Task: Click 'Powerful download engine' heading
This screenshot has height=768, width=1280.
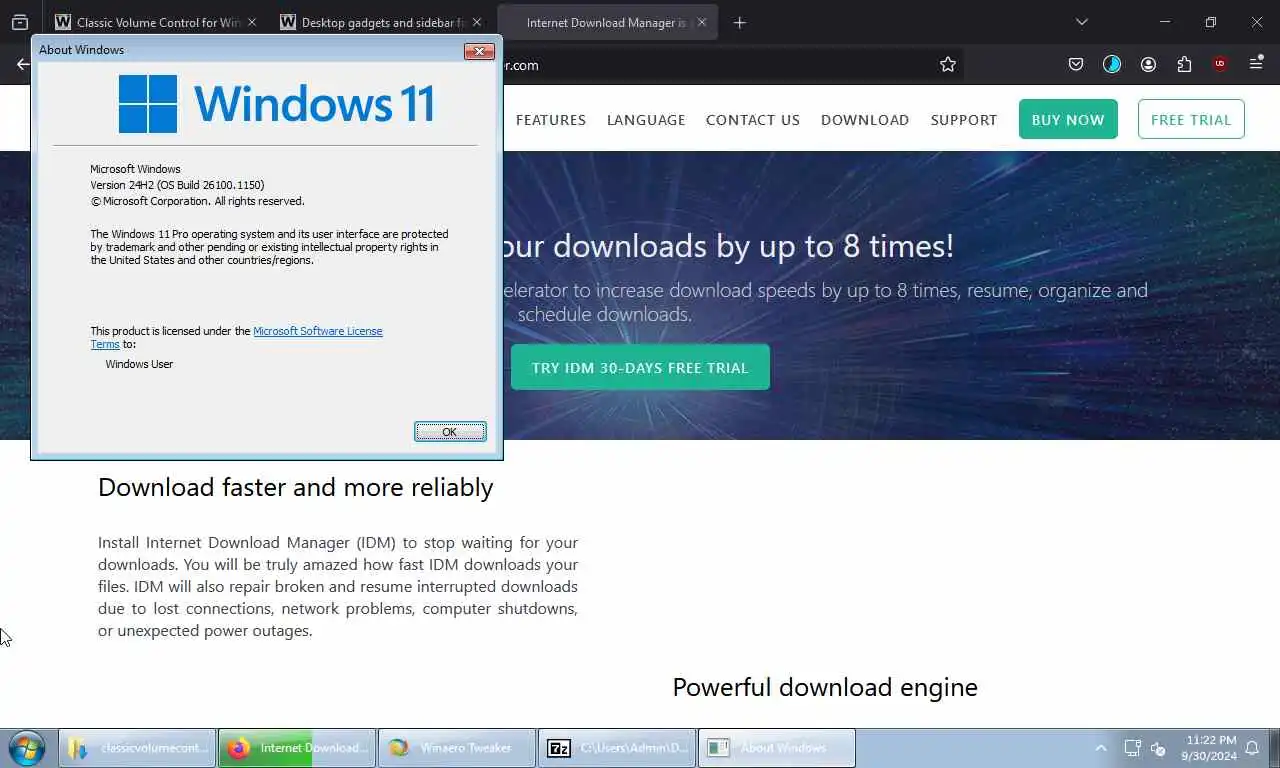Action: tap(825, 687)
